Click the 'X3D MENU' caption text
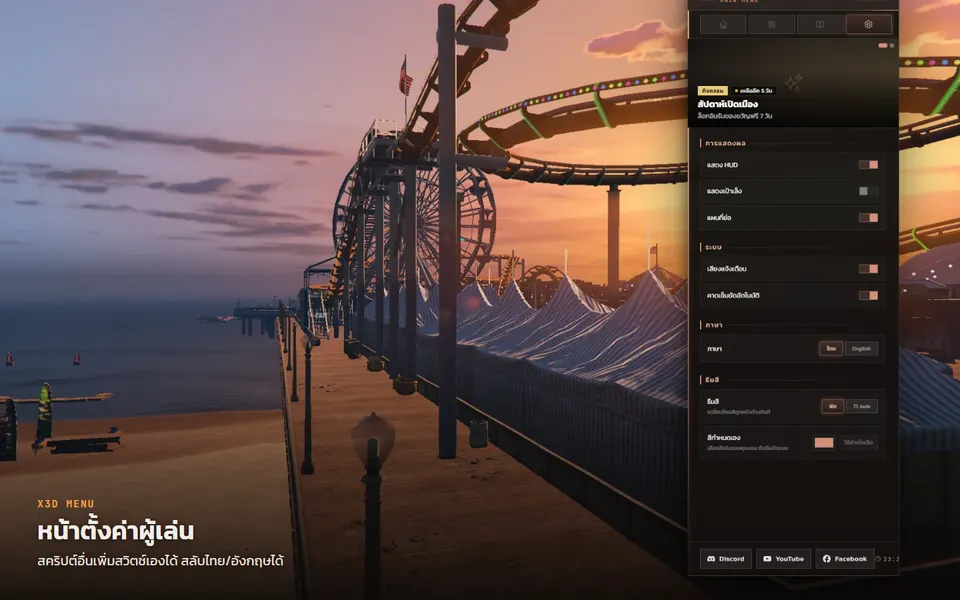960x600 pixels. tap(66, 504)
